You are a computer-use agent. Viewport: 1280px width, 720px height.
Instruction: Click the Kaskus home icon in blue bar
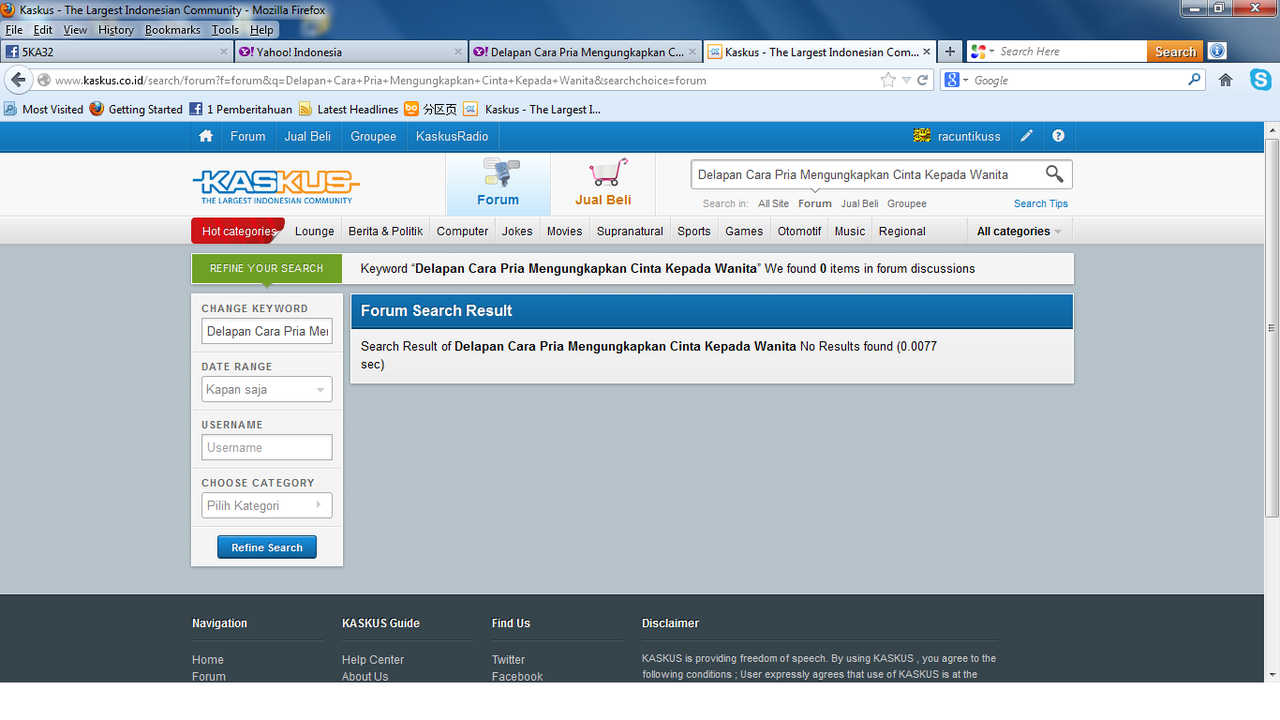[206, 136]
